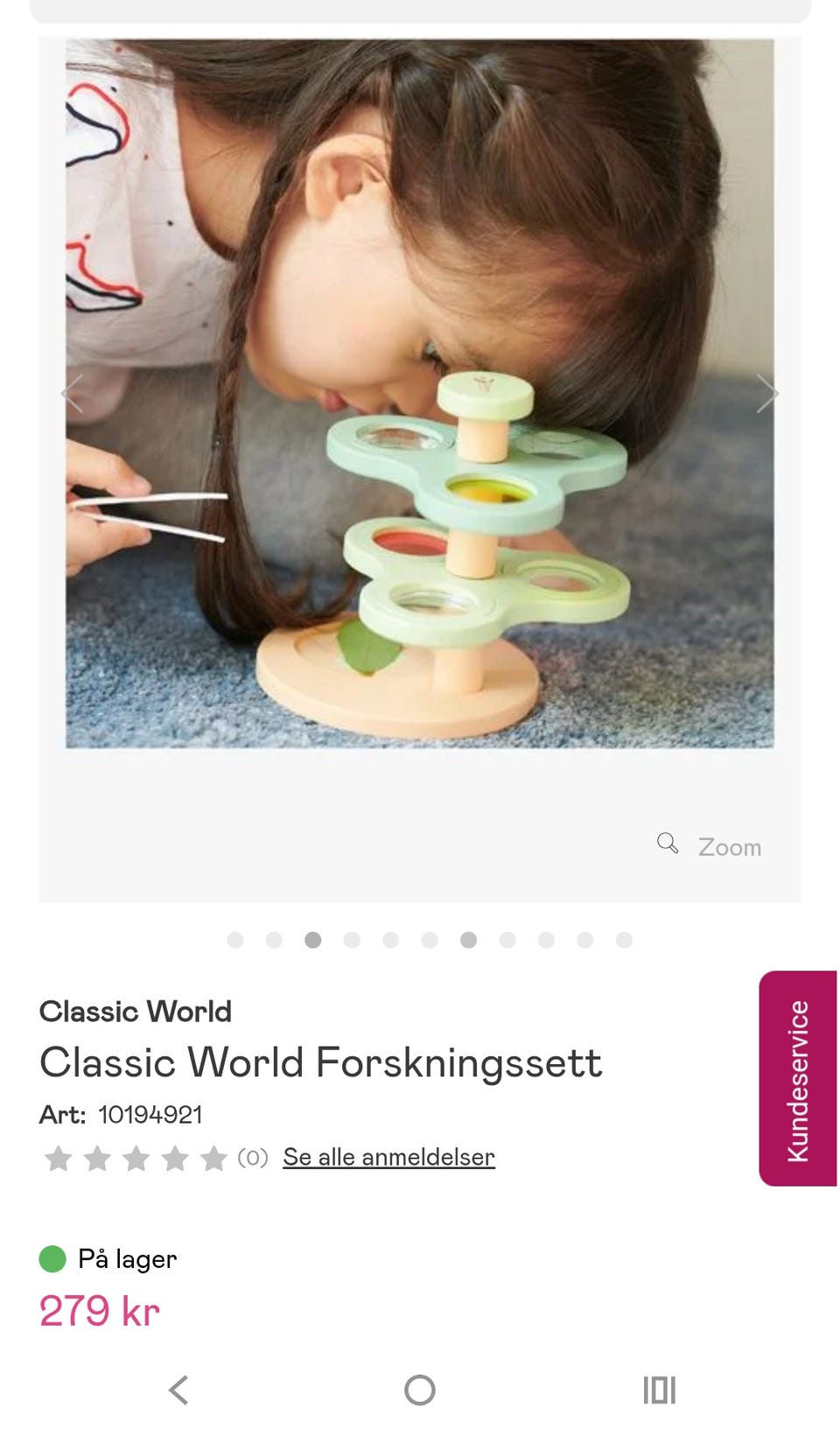
Task: Open the Kundeservice side tab
Action: pyautogui.click(x=798, y=1078)
